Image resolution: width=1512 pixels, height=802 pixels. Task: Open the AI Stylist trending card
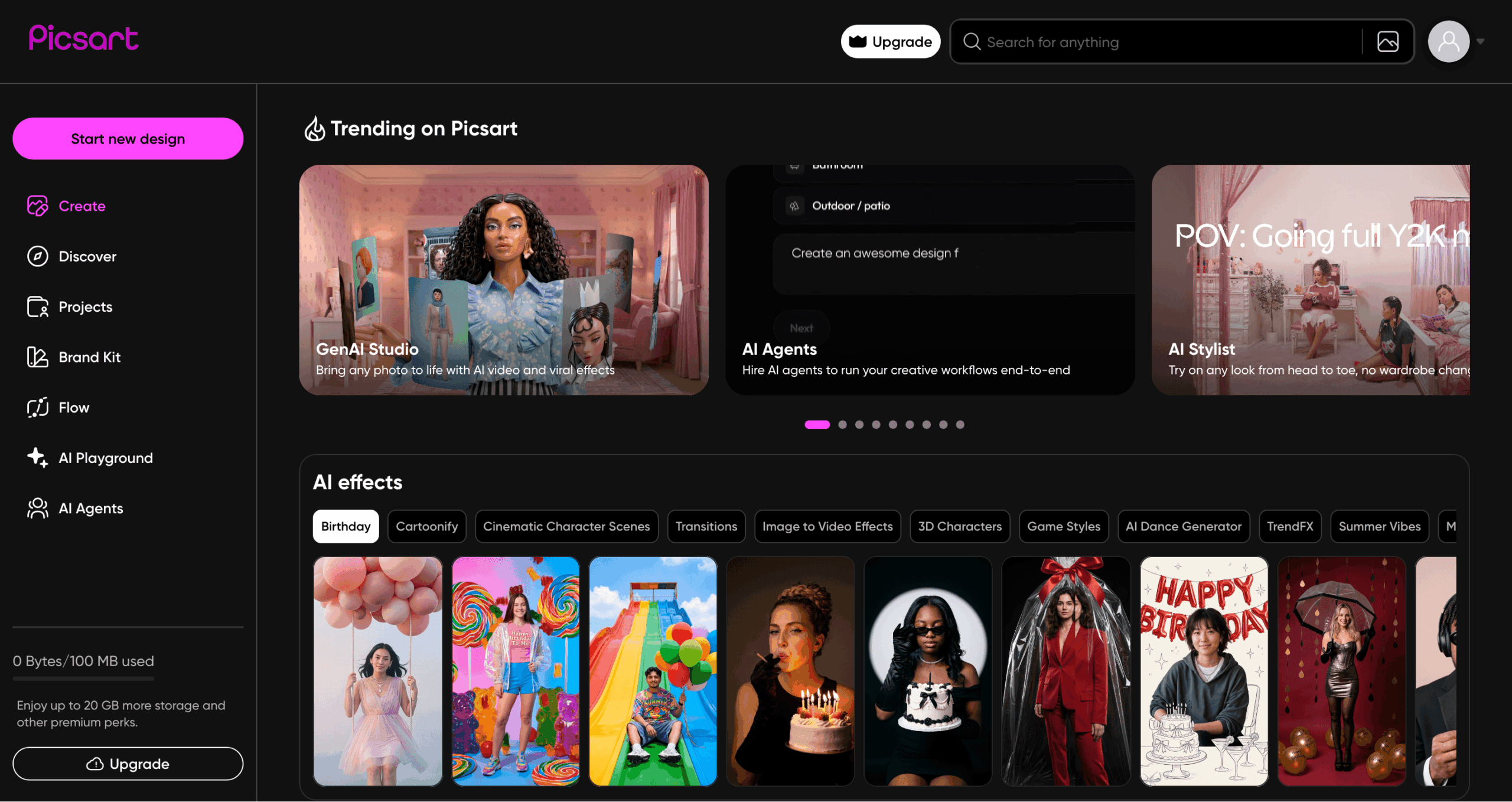coord(1311,280)
